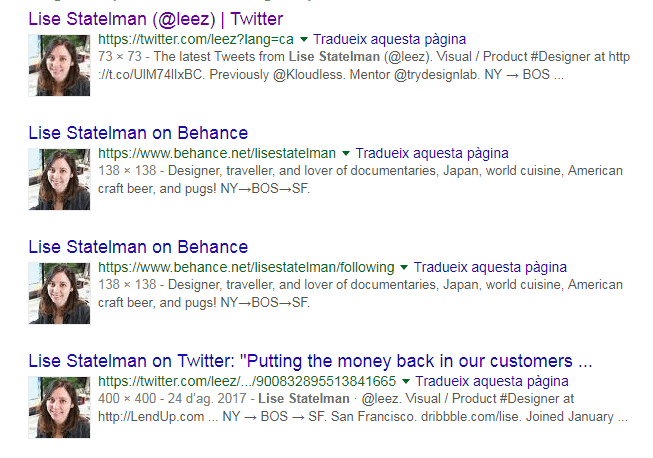Click the thumbnail beside behance.net/lisestatelman/following result
Image resolution: width=653 pixels, height=458 pixels.
[59, 294]
